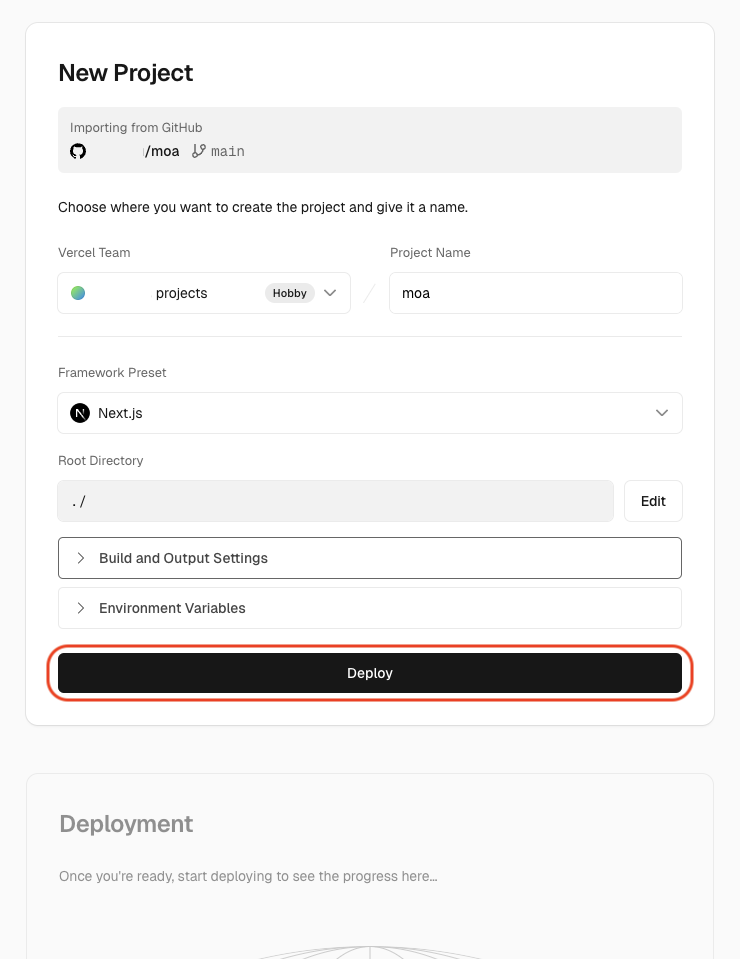Click the Root Directory label

[100, 461]
